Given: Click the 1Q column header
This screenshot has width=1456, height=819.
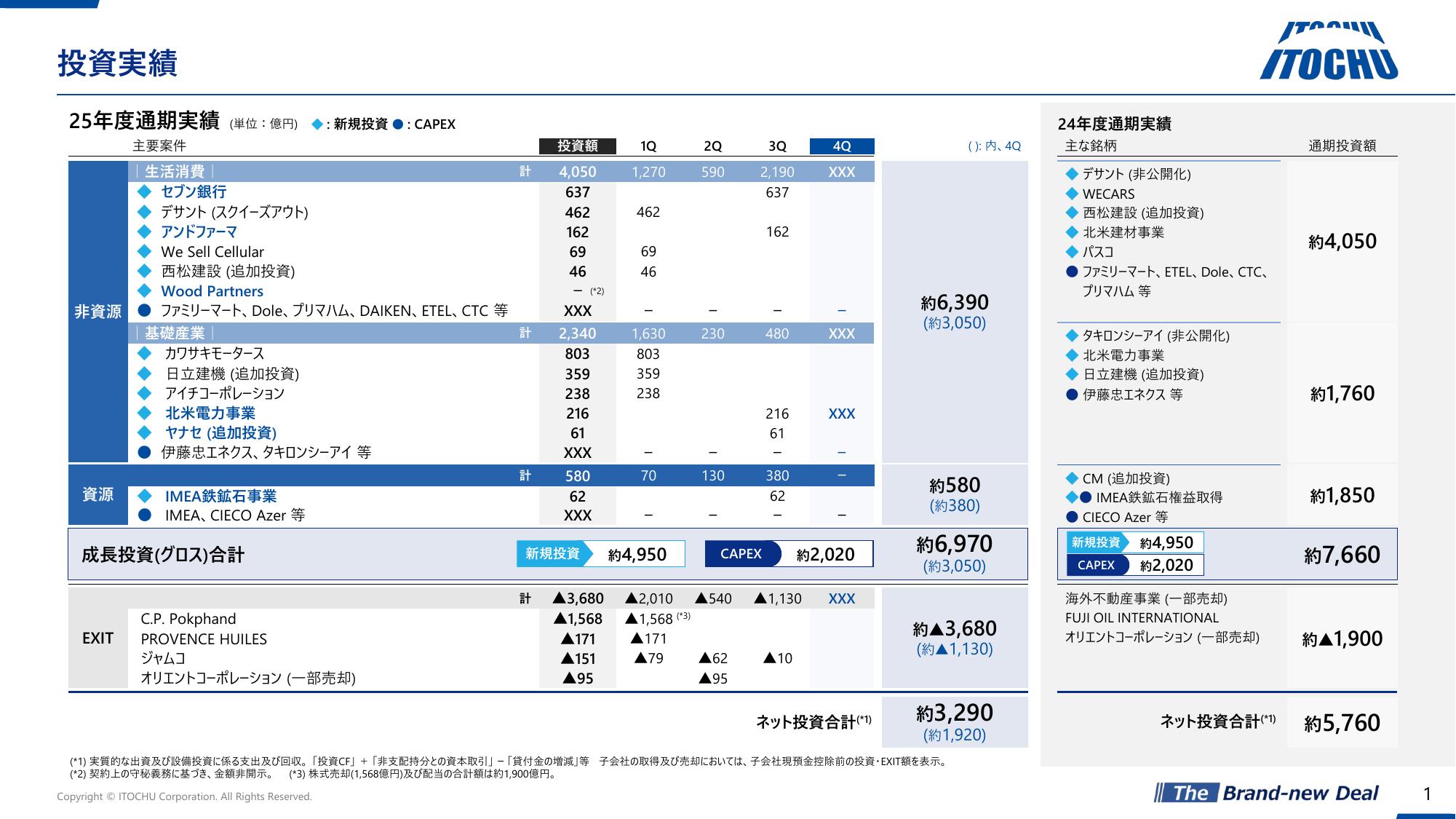Looking at the screenshot, I should tap(648, 146).
